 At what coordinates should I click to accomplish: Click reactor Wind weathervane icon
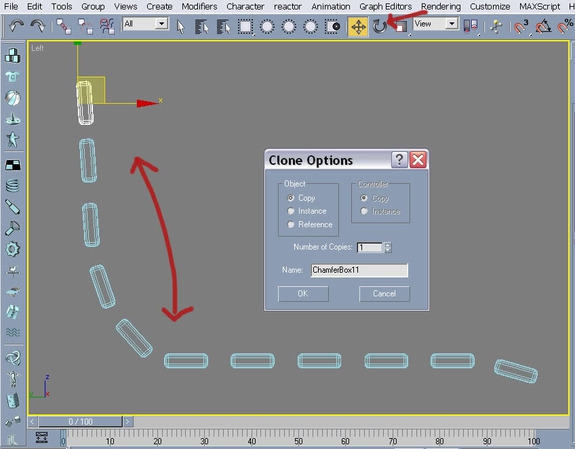[12, 271]
